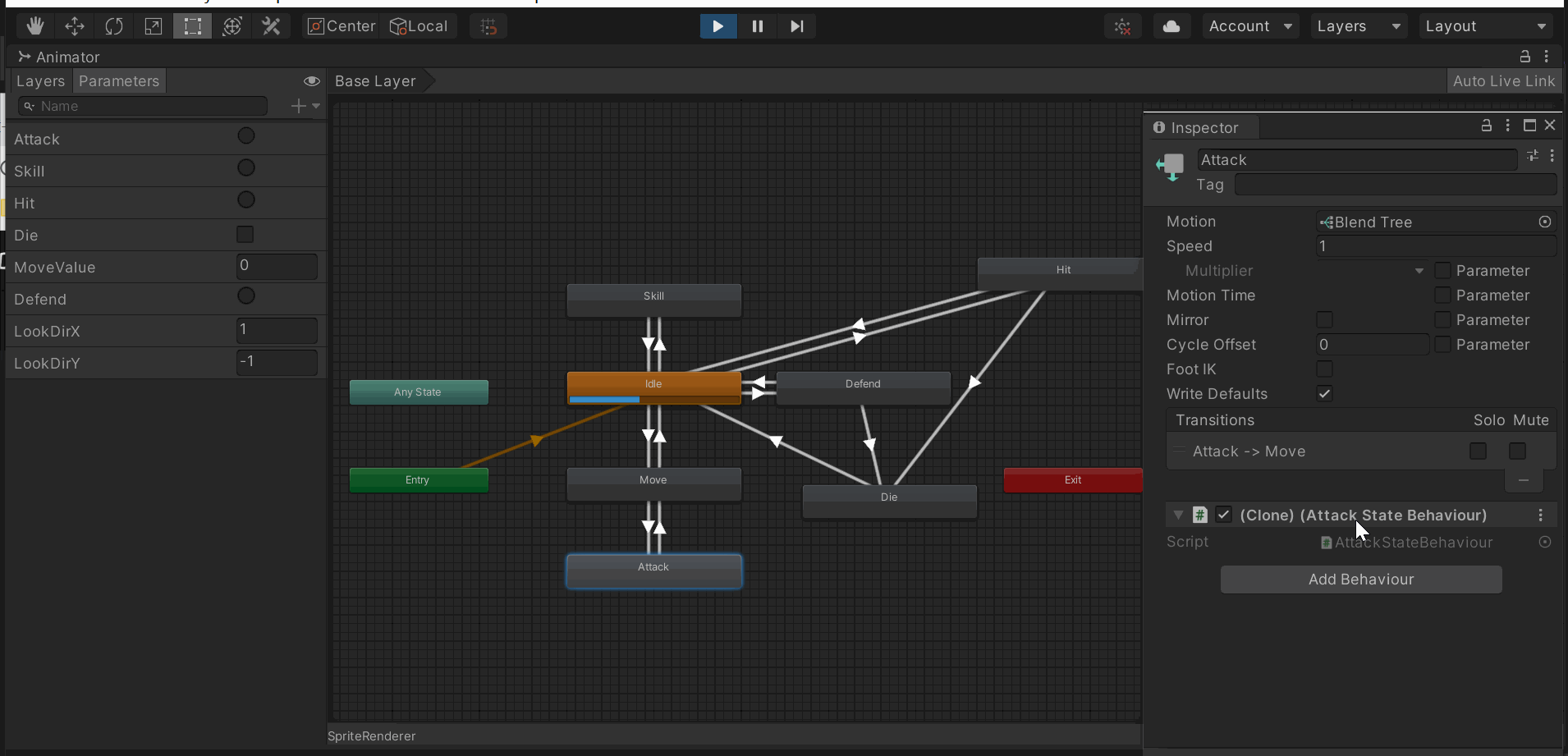Remove transition with minus button
This screenshot has width=1568, height=756.
[x=1524, y=480]
